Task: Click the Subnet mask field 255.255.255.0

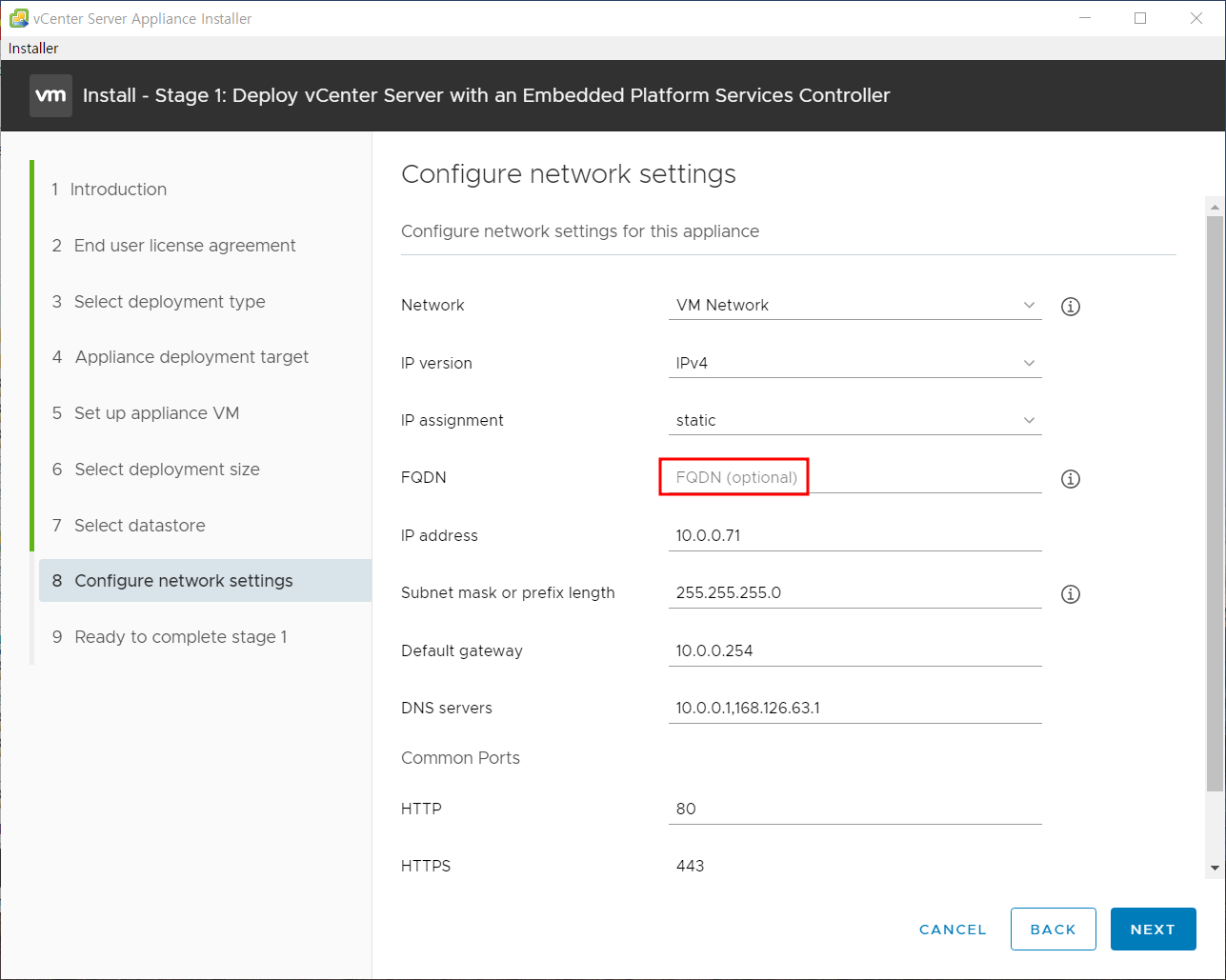Action: (854, 592)
